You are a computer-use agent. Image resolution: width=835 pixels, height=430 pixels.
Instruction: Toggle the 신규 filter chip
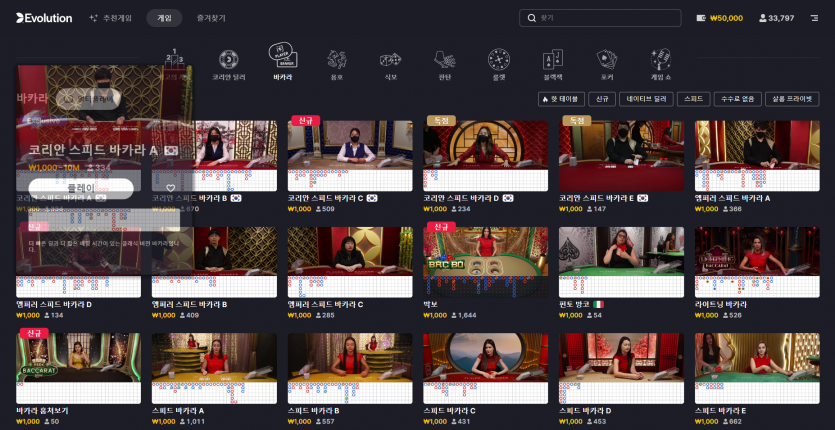tap(602, 99)
